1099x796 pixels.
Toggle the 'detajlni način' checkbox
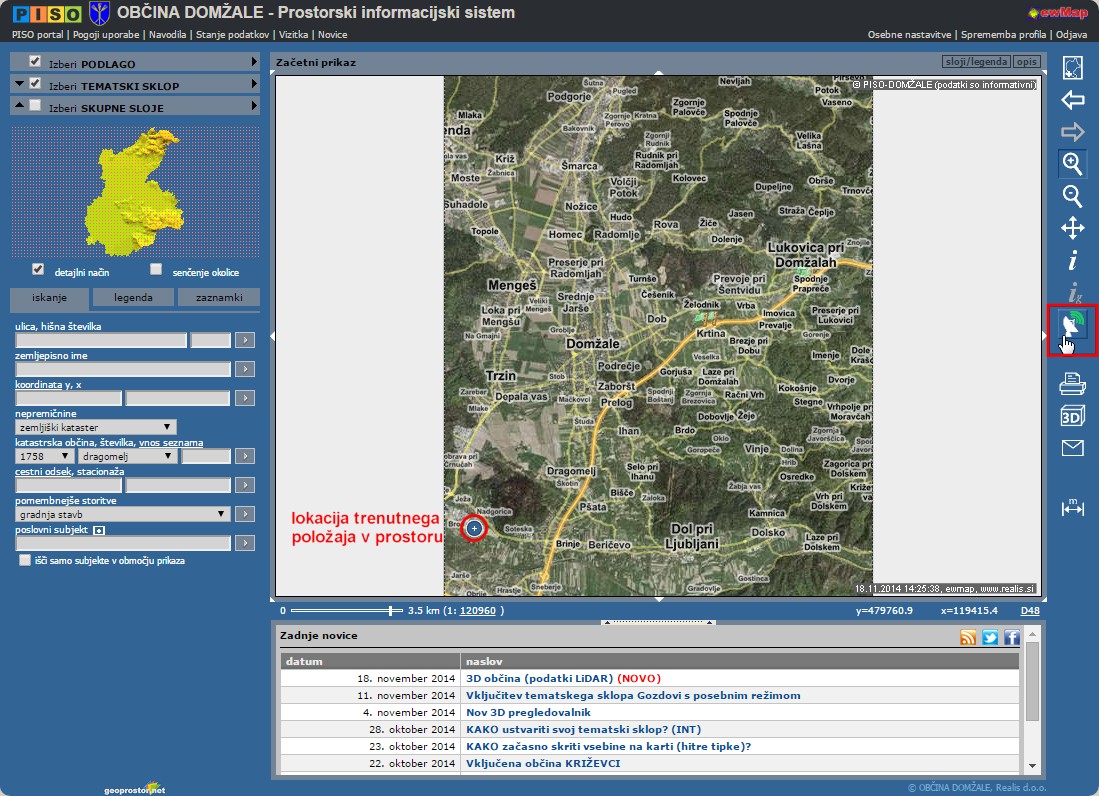(38, 269)
